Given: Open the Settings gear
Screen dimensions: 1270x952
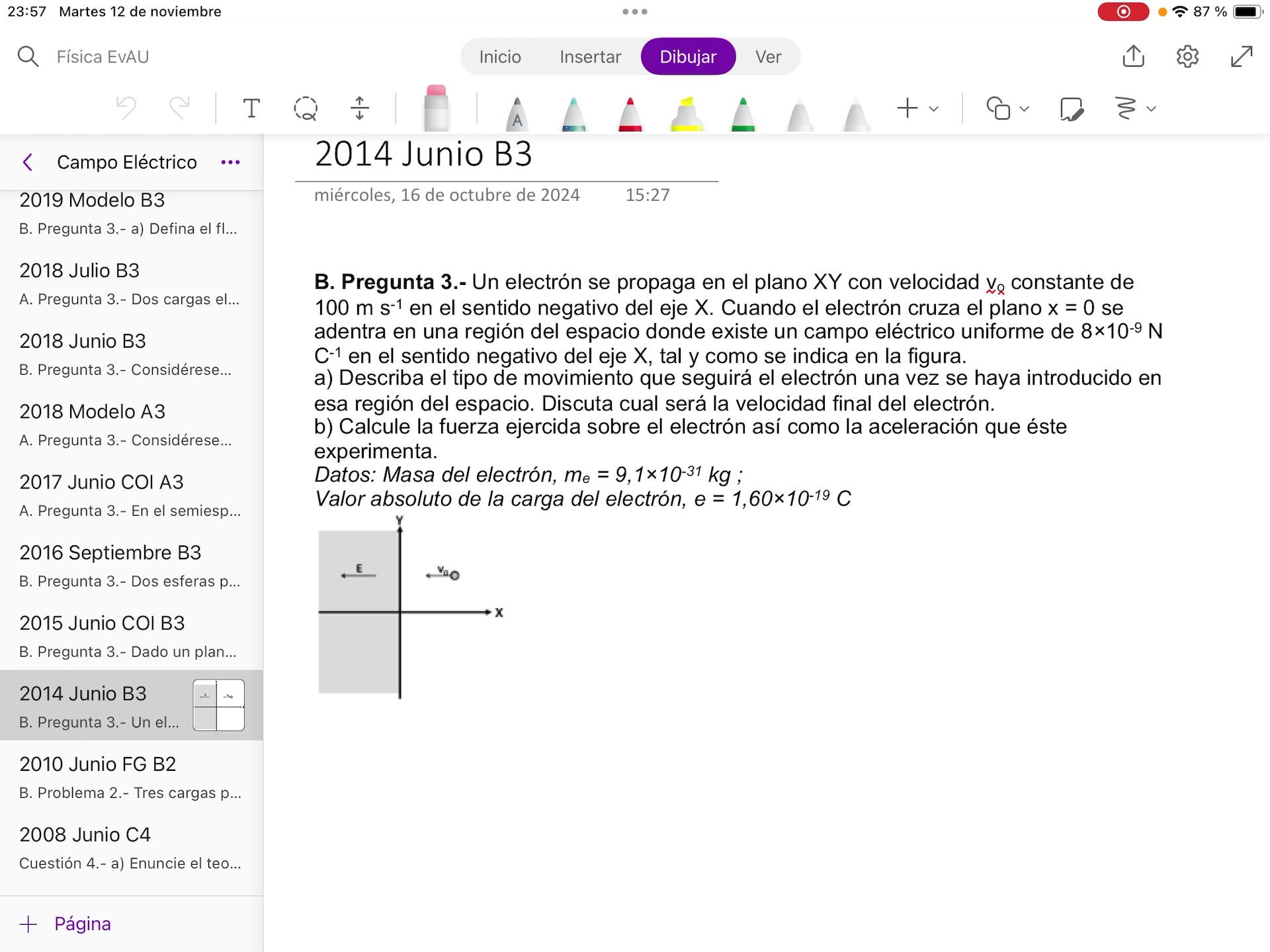Looking at the screenshot, I should pos(1187,56).
